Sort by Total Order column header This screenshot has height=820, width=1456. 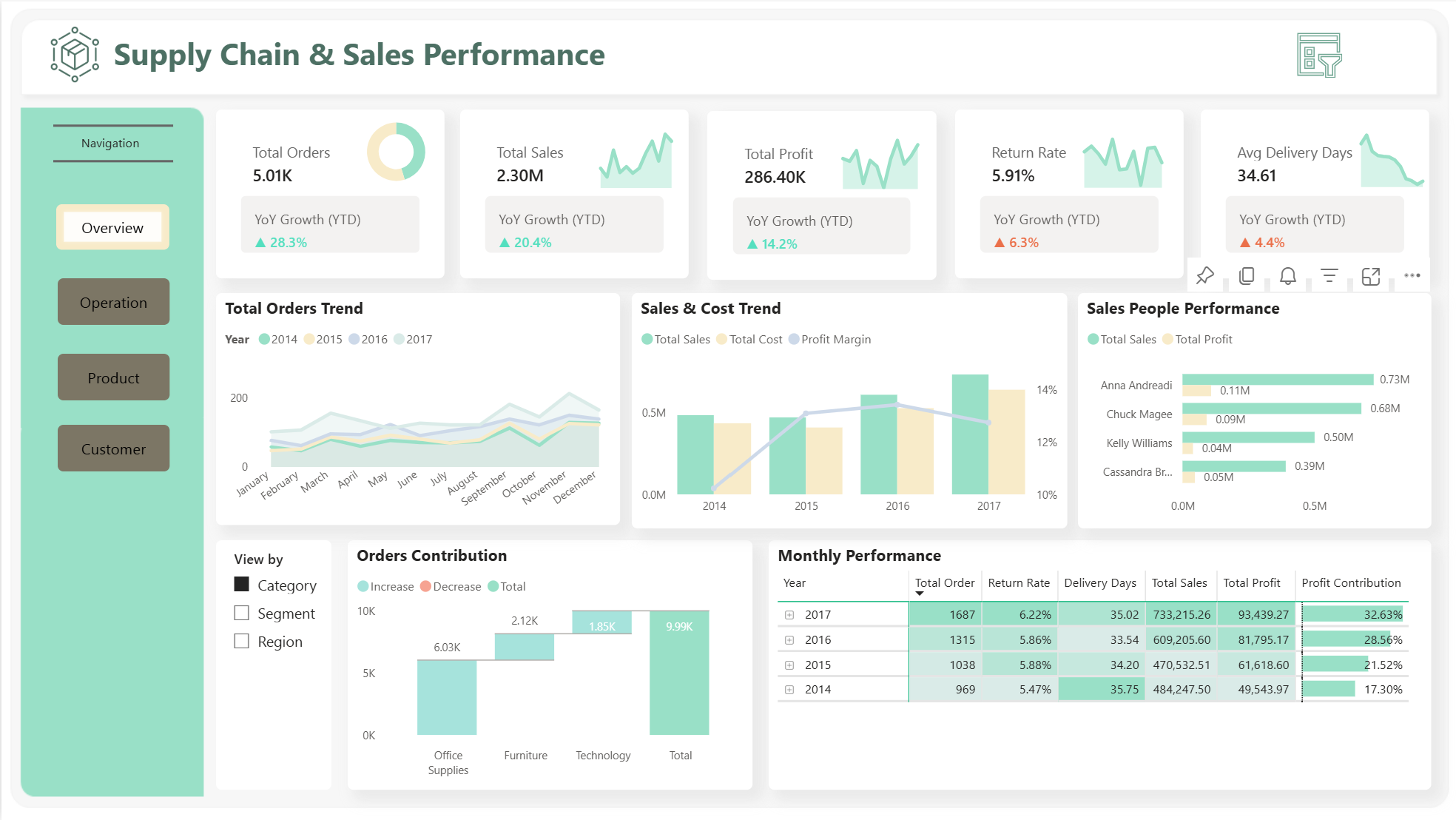point(944,583)
